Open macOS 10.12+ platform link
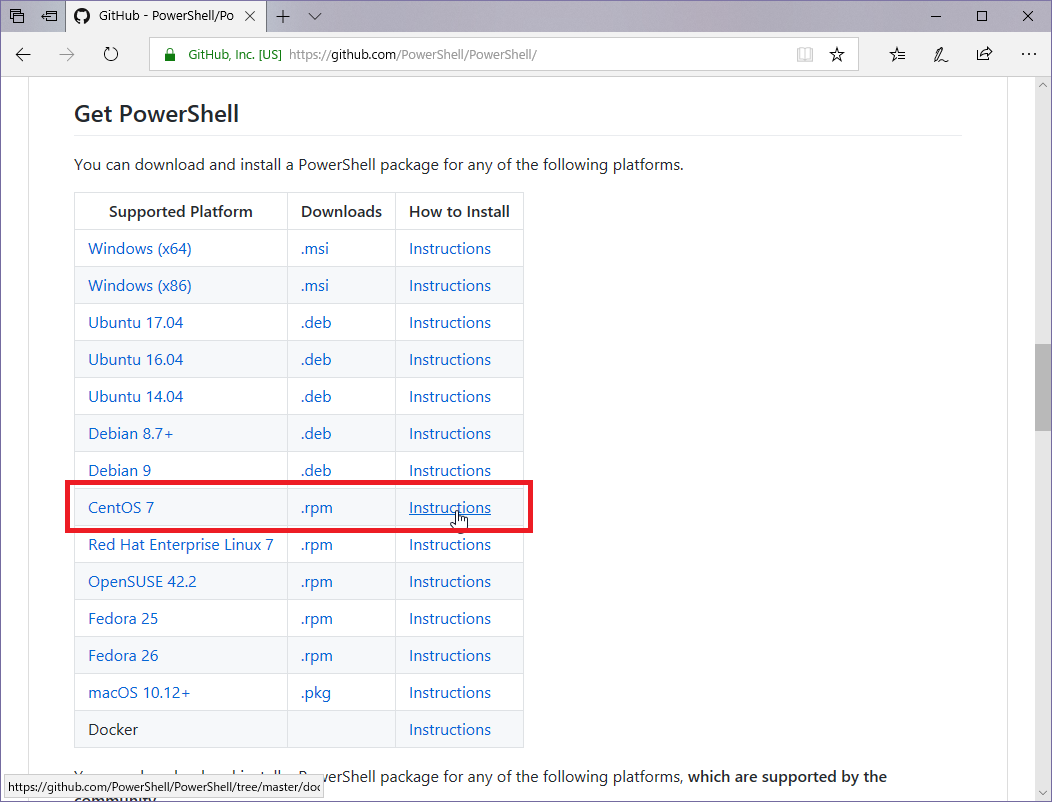The width and height of the screenshot is (1052, 802). (x=139, y=692)
